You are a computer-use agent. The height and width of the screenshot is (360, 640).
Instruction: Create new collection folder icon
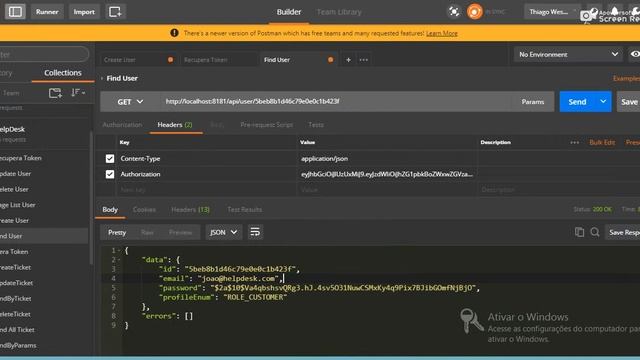pyautogui.click(x=56, y=93)
